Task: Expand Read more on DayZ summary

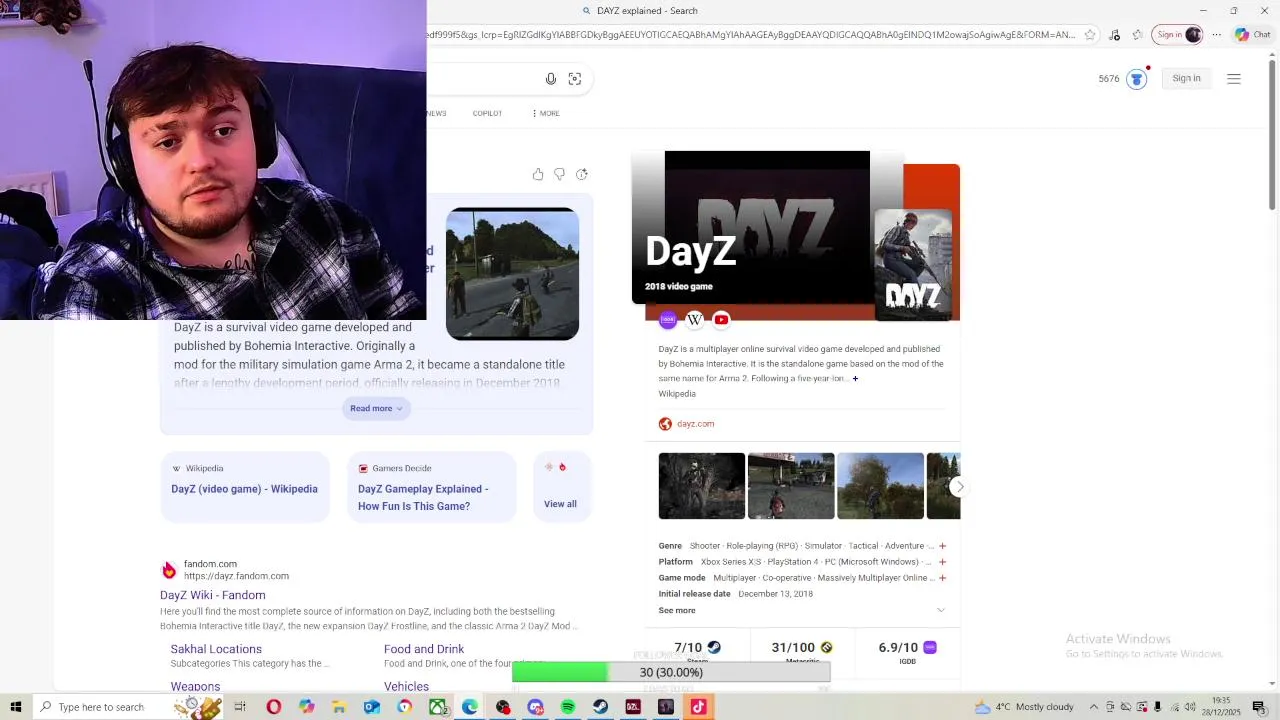Action: click(x=376, y=408)
